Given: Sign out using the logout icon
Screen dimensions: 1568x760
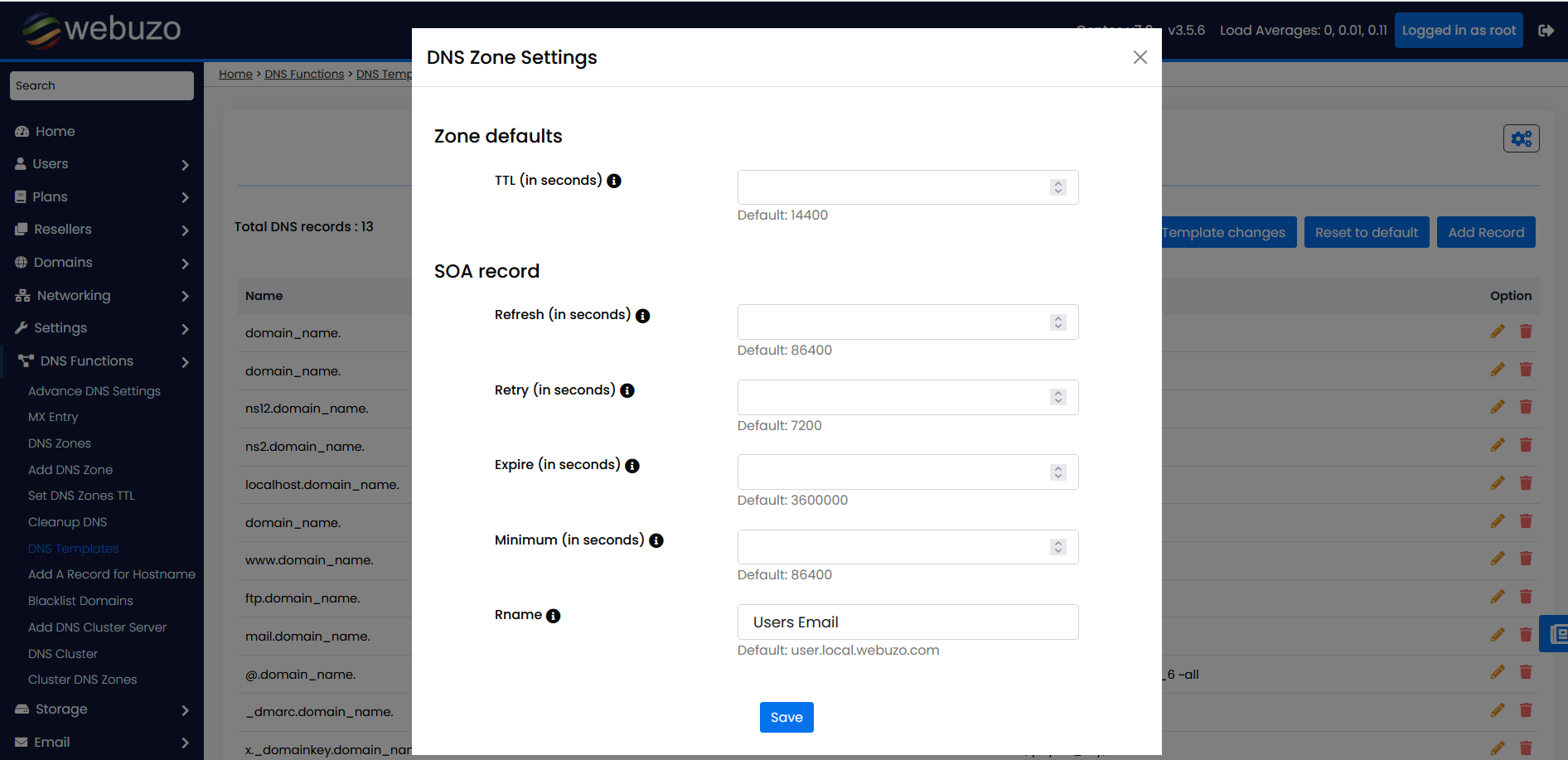Looking at the screenshot, I should pyautogui.click(x=1547, y=30).
